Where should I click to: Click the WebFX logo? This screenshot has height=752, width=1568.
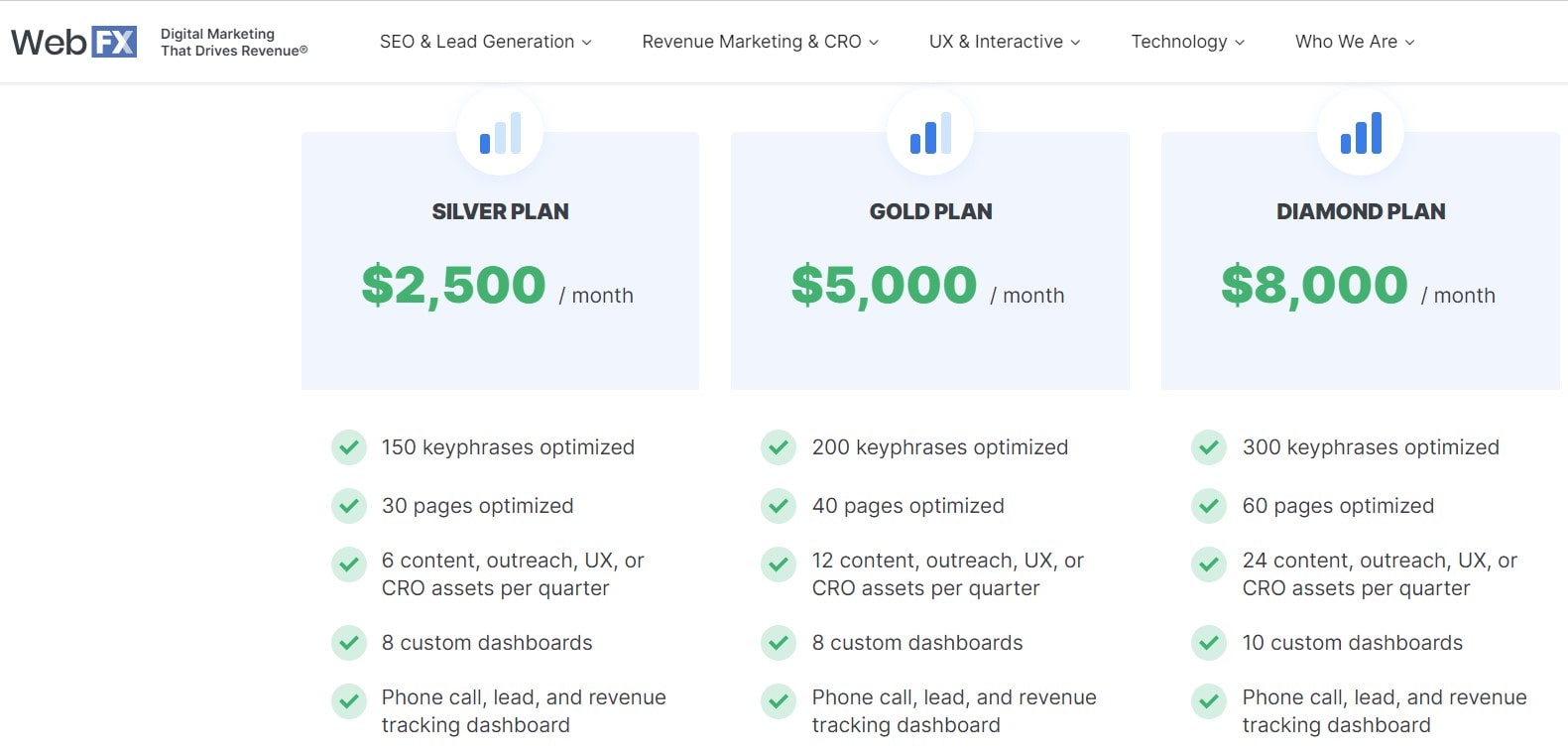click(x=74, y=42)
